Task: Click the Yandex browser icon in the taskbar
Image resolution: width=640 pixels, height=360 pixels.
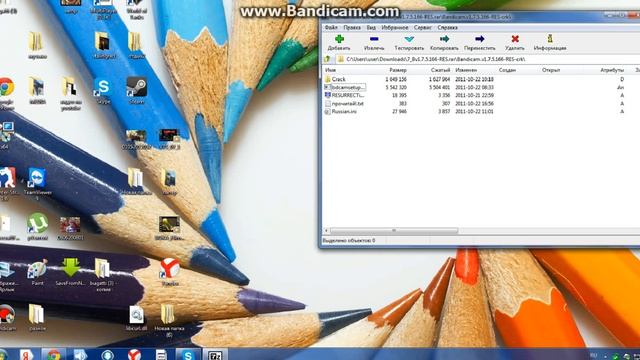Action: pyautogui.click(x=134, y=355)
